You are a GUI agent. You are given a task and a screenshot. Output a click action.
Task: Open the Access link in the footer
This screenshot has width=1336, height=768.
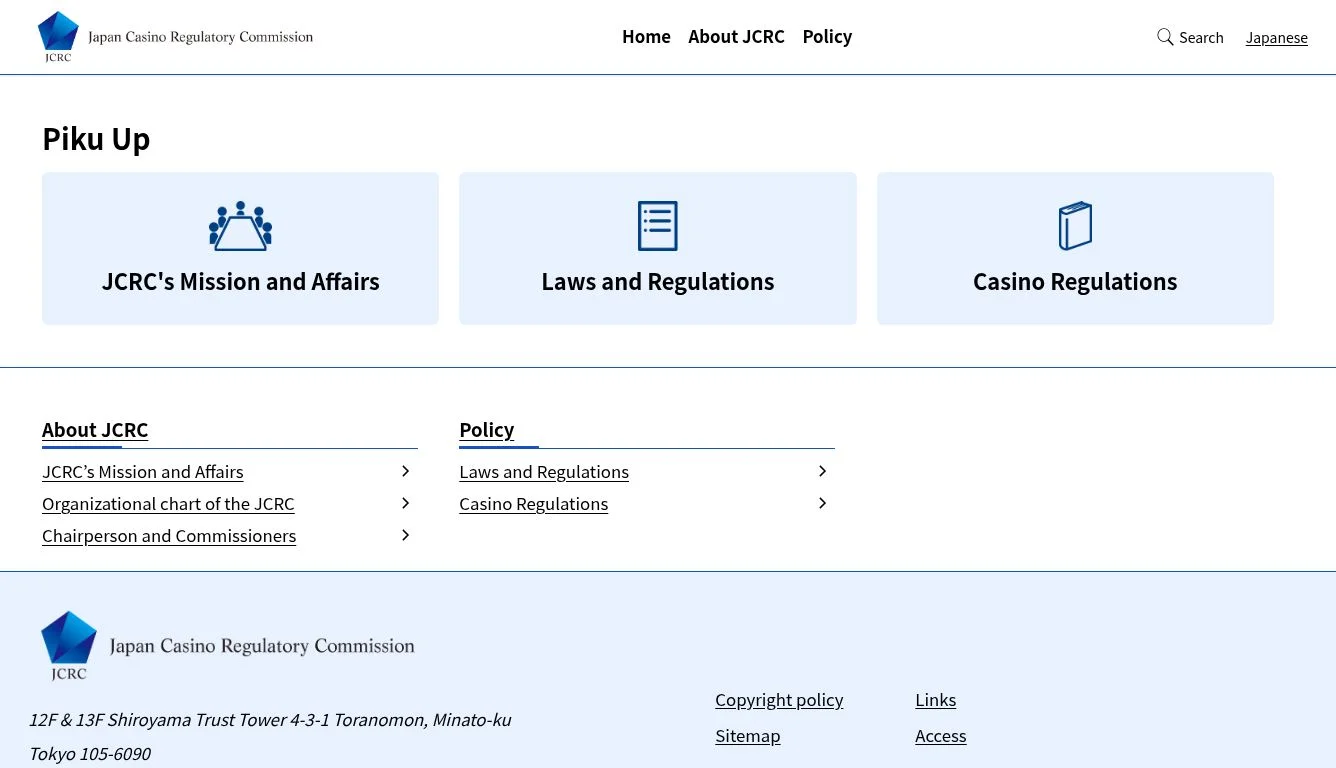[940, 735]
